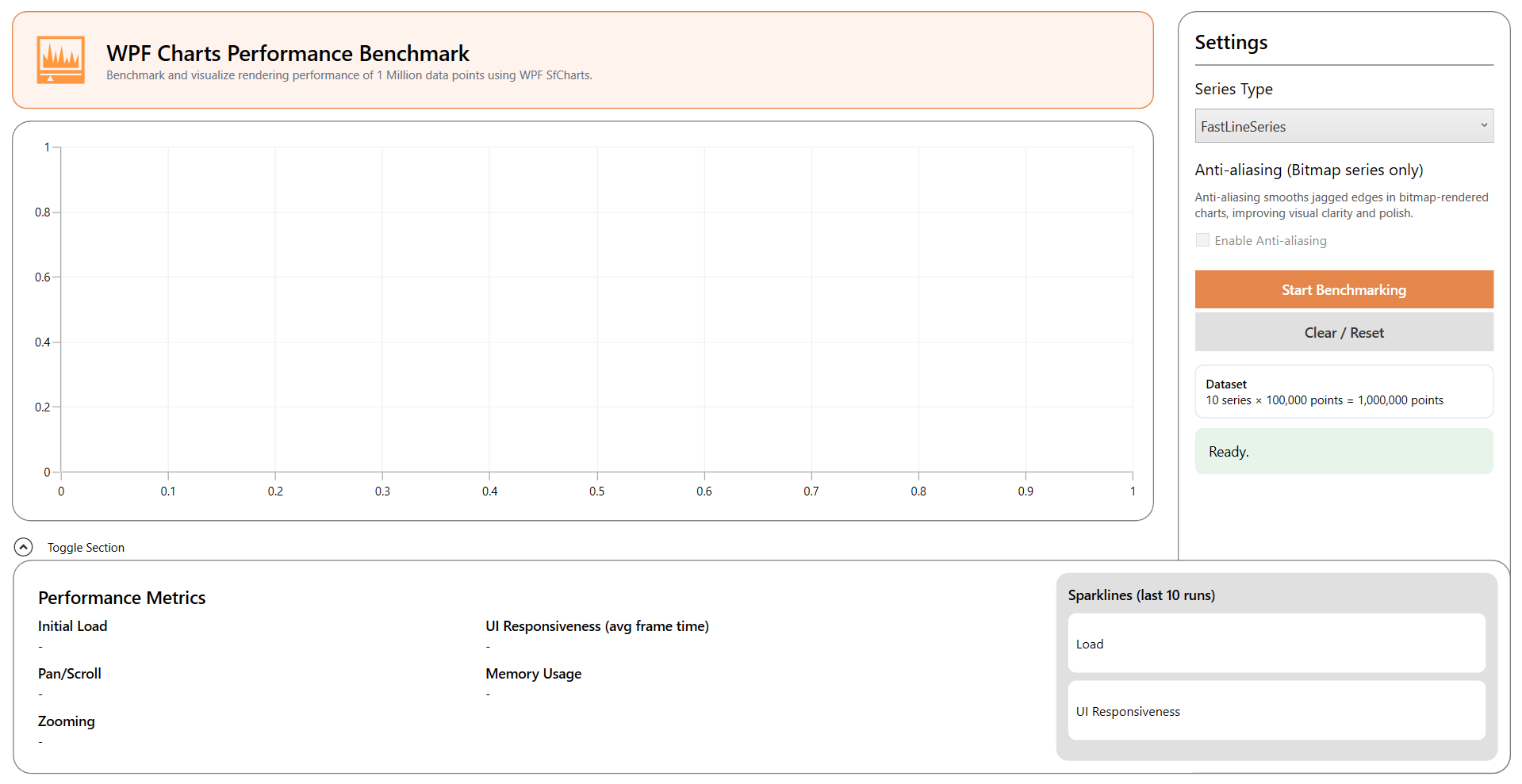This screenshot has height=784, width=1522.
Task: Click the Dataset information card
Action: [1343, 391]
